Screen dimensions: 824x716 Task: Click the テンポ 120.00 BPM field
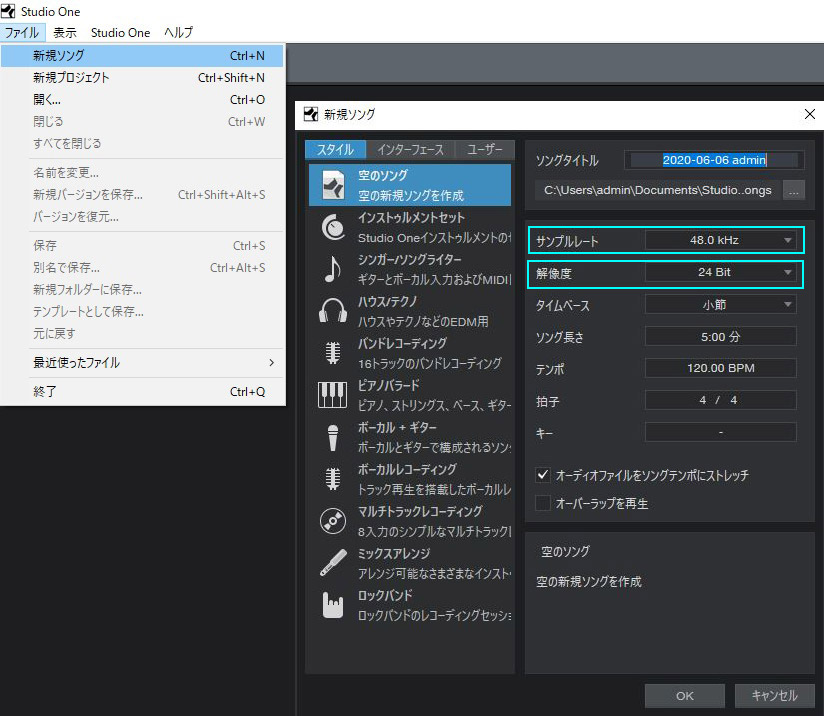click(720, 368)
